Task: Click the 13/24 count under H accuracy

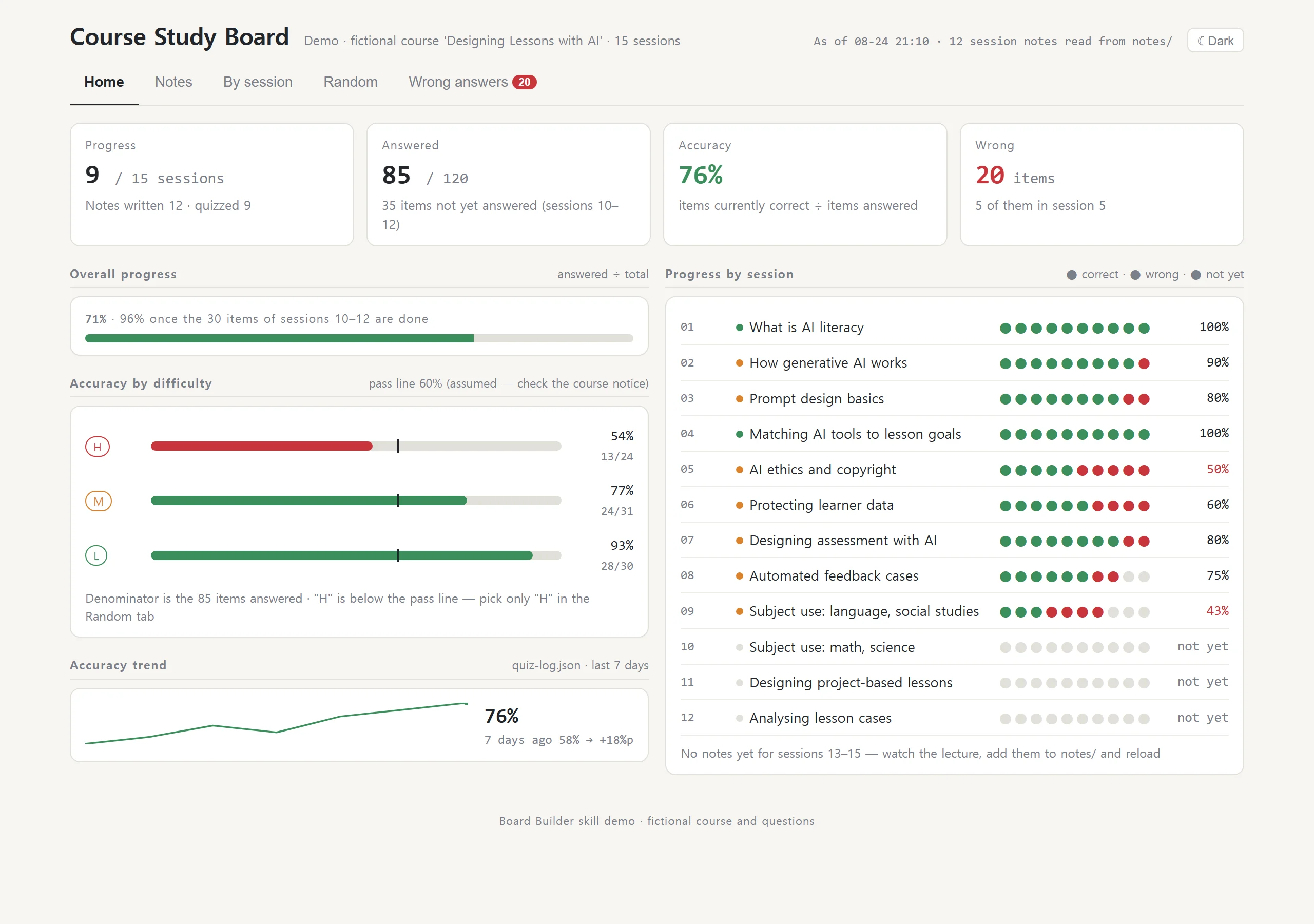Action: click(617, 456)
